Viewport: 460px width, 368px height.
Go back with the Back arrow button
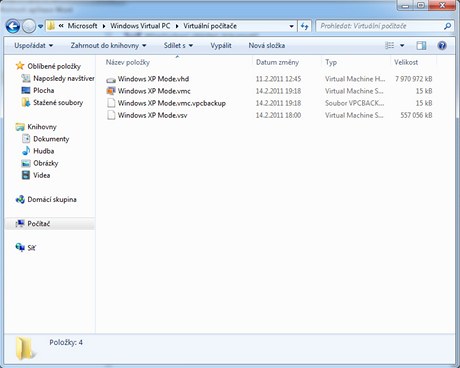(x=13, y=26)
